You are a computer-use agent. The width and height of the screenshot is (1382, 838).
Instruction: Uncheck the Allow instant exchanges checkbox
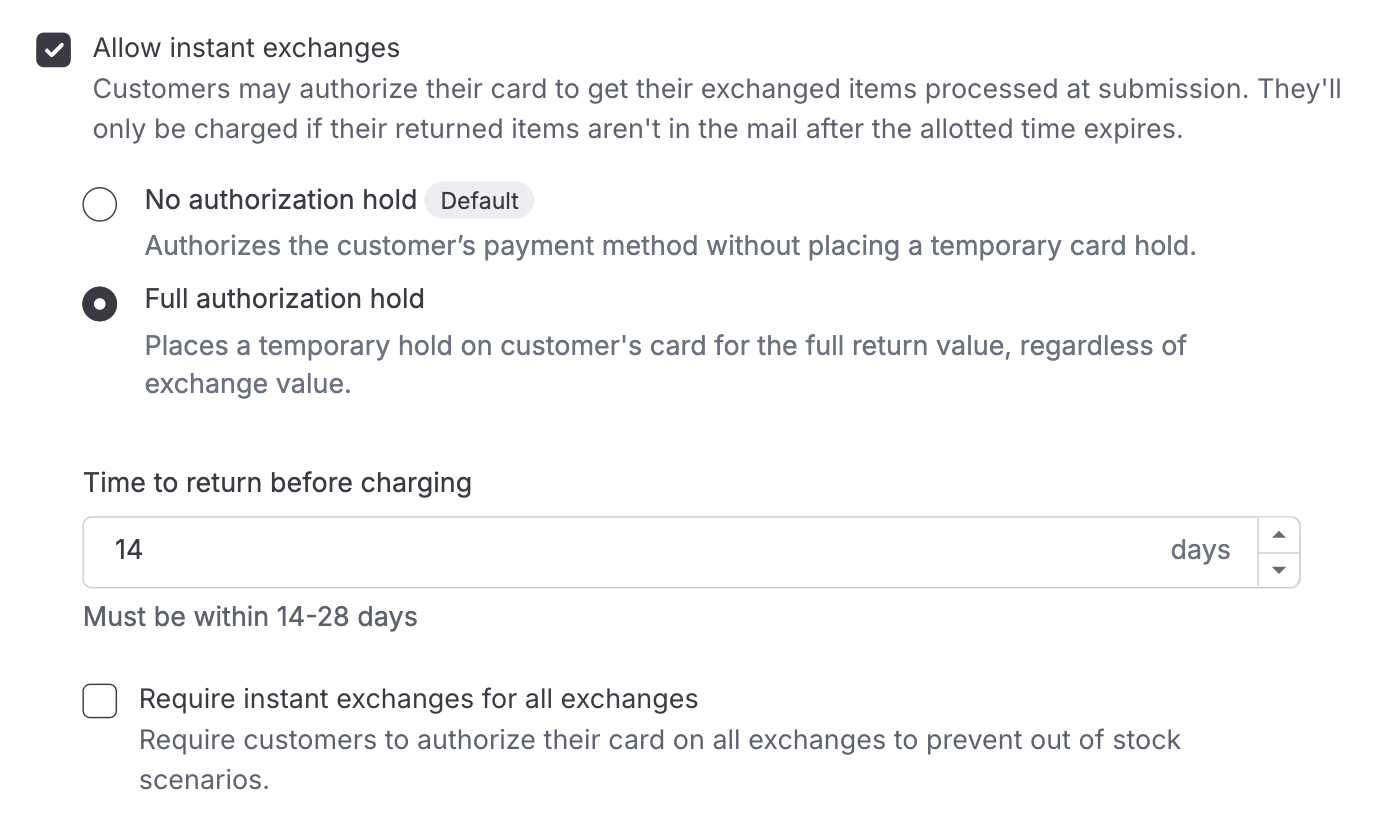(x=54, y=50)
